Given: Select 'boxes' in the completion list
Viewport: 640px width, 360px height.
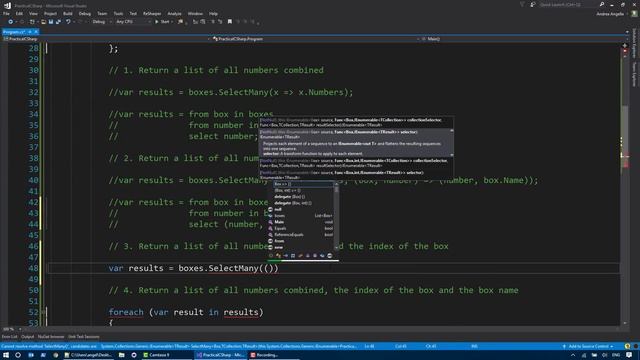Looking at the screenshot, I should (301, 216).
